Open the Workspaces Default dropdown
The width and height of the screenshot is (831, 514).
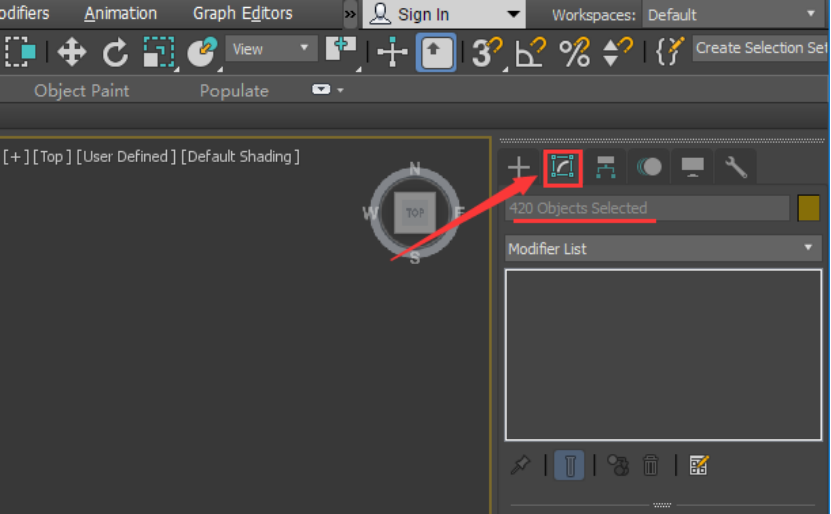click(x=733, y=14)
